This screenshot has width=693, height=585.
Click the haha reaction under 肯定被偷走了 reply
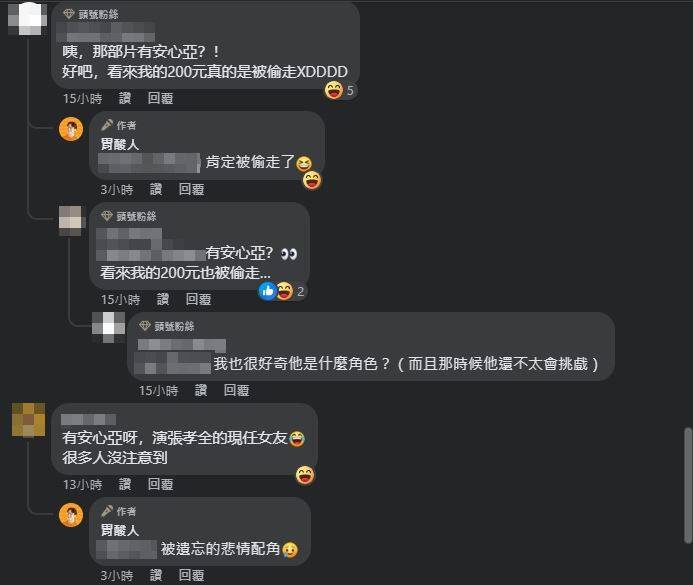pyautogui.click(x=312, y=181)
